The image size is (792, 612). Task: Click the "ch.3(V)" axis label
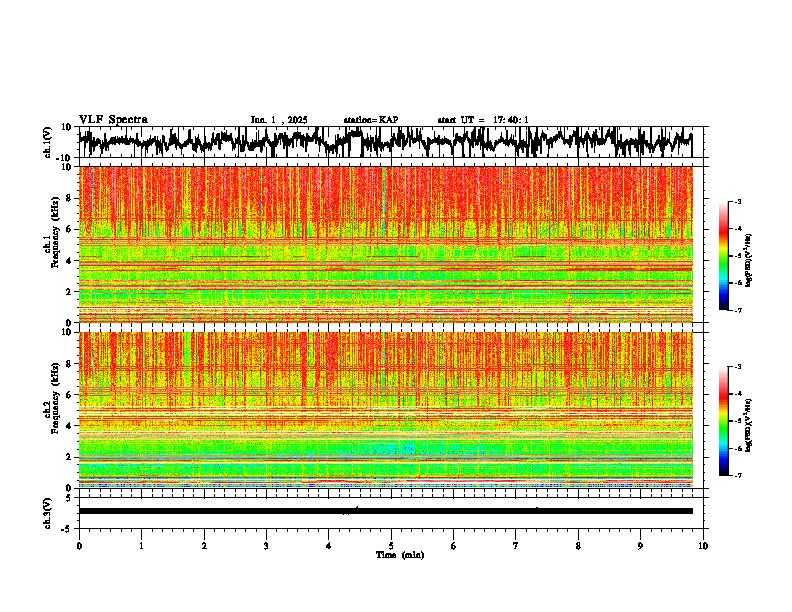48,513
